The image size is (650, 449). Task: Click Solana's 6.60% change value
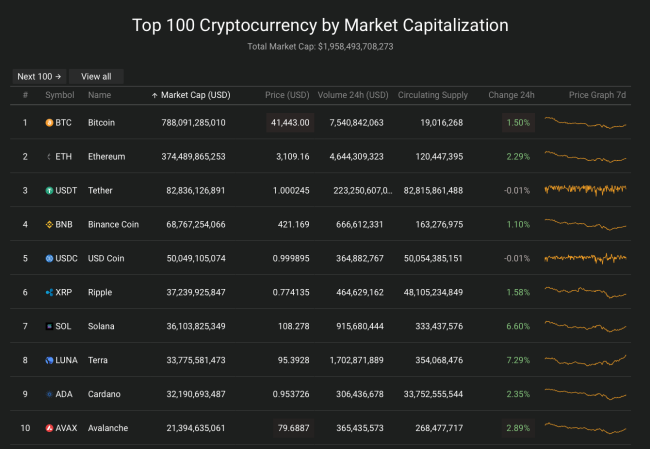coord(518,327)
